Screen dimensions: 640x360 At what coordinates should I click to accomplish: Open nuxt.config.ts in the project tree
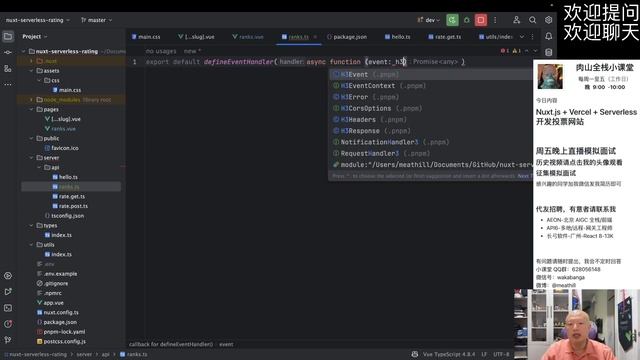point(58,312)
